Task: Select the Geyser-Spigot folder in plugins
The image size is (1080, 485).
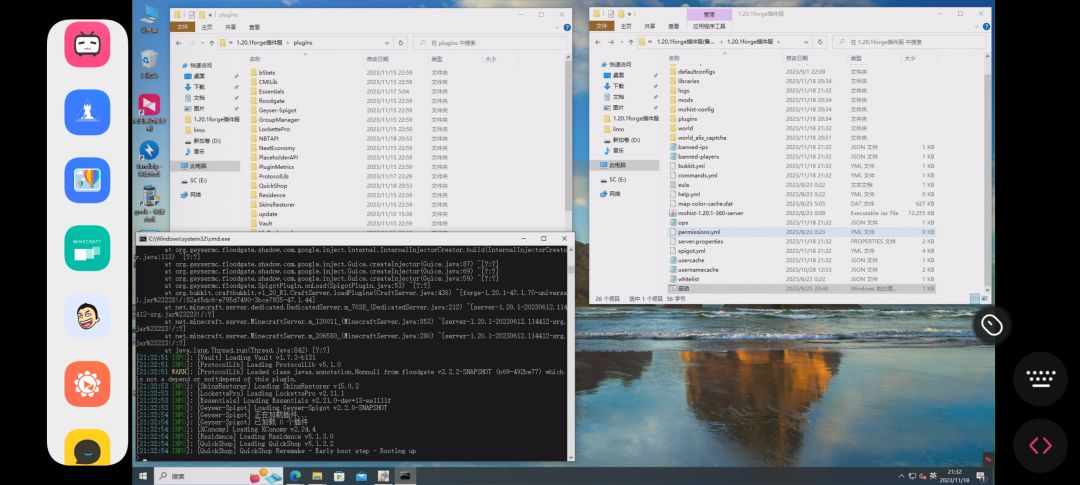Action: pos(277,110)
